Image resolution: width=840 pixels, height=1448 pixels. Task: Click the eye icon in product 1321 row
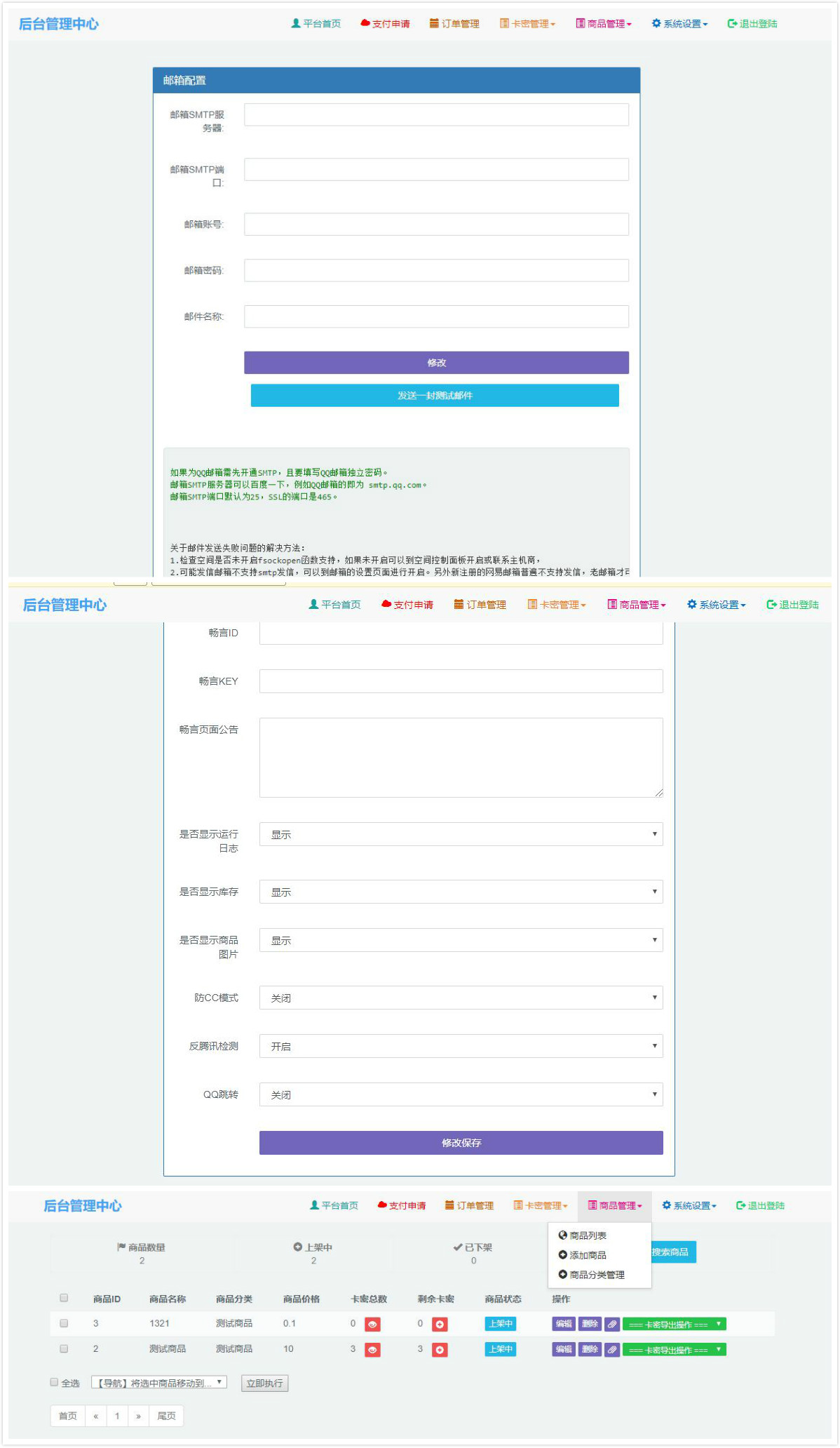372,1325
